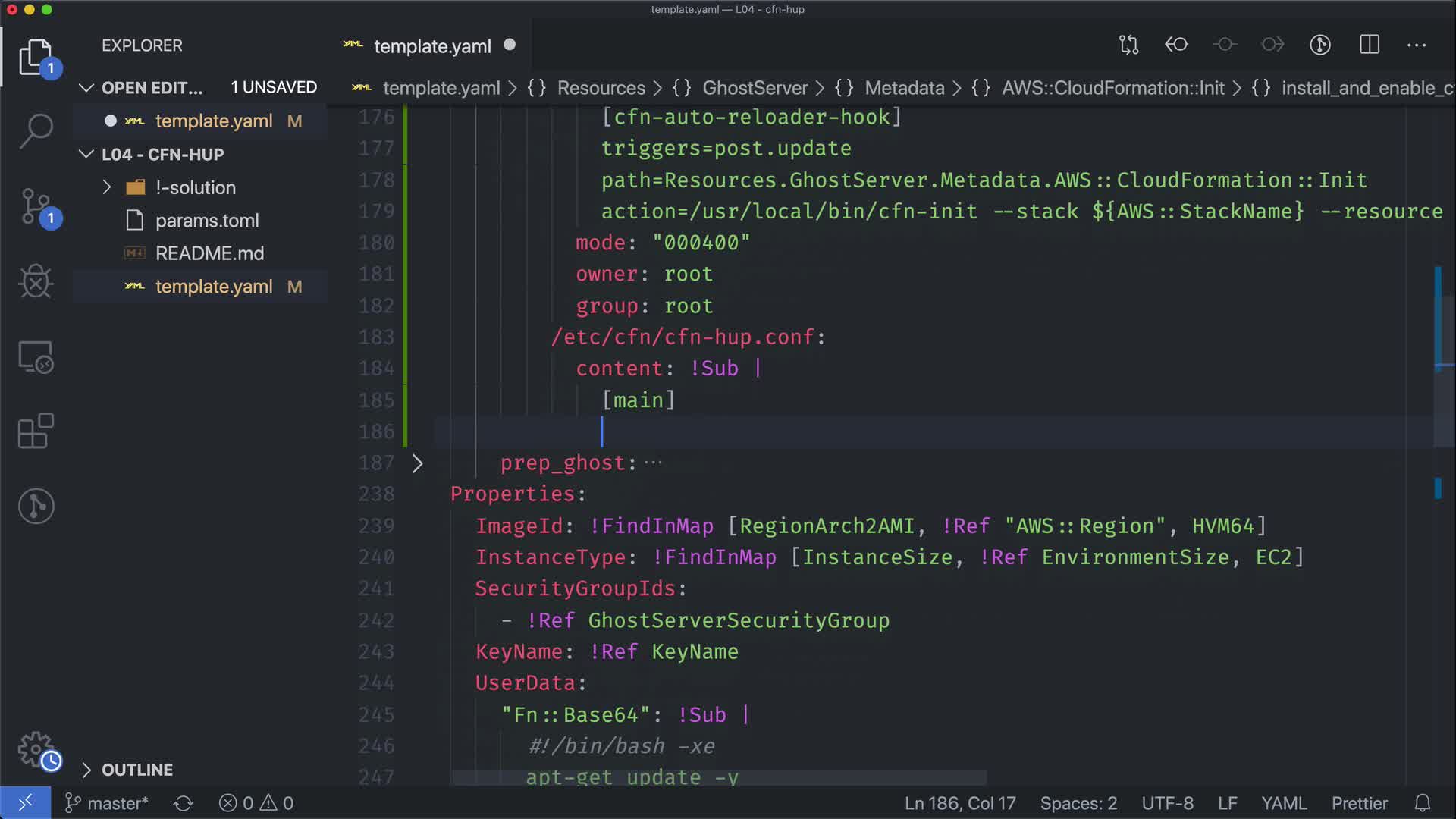Screen dimensions: 1456x819
Task: Click the Resources breadcrumb segment
Action: tap(601, 88)
